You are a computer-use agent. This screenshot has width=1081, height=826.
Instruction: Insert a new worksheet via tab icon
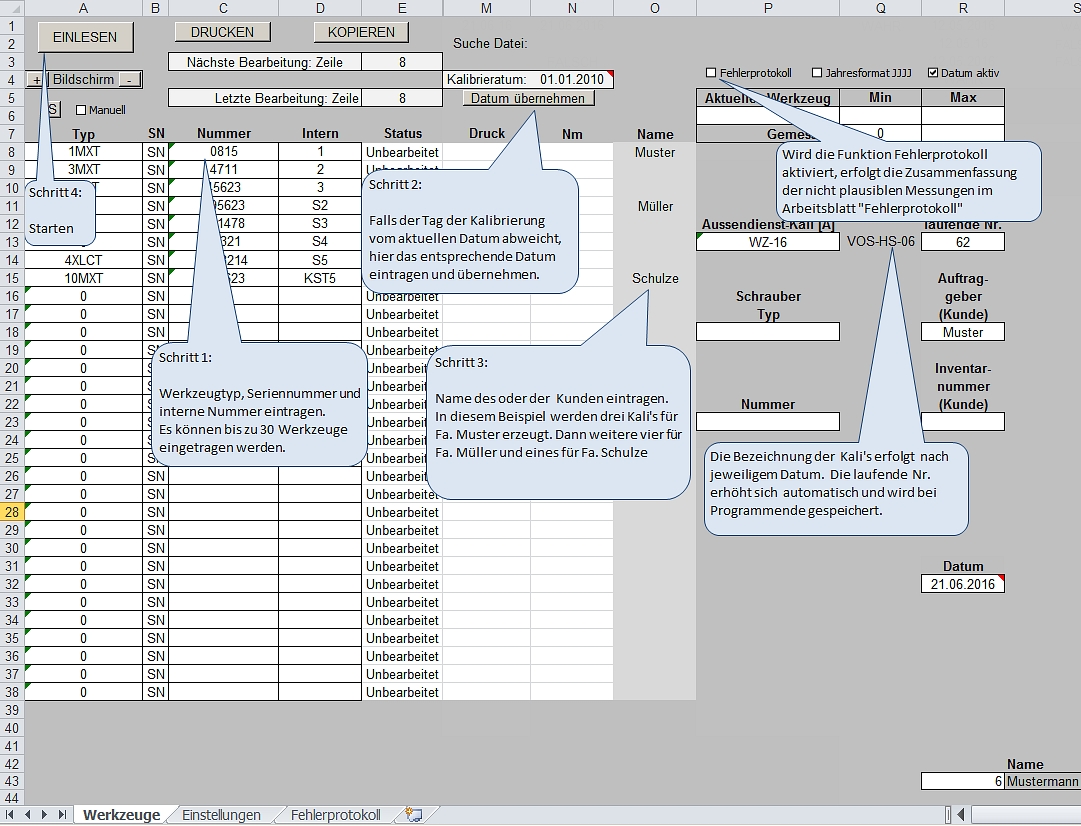point(414,815)
